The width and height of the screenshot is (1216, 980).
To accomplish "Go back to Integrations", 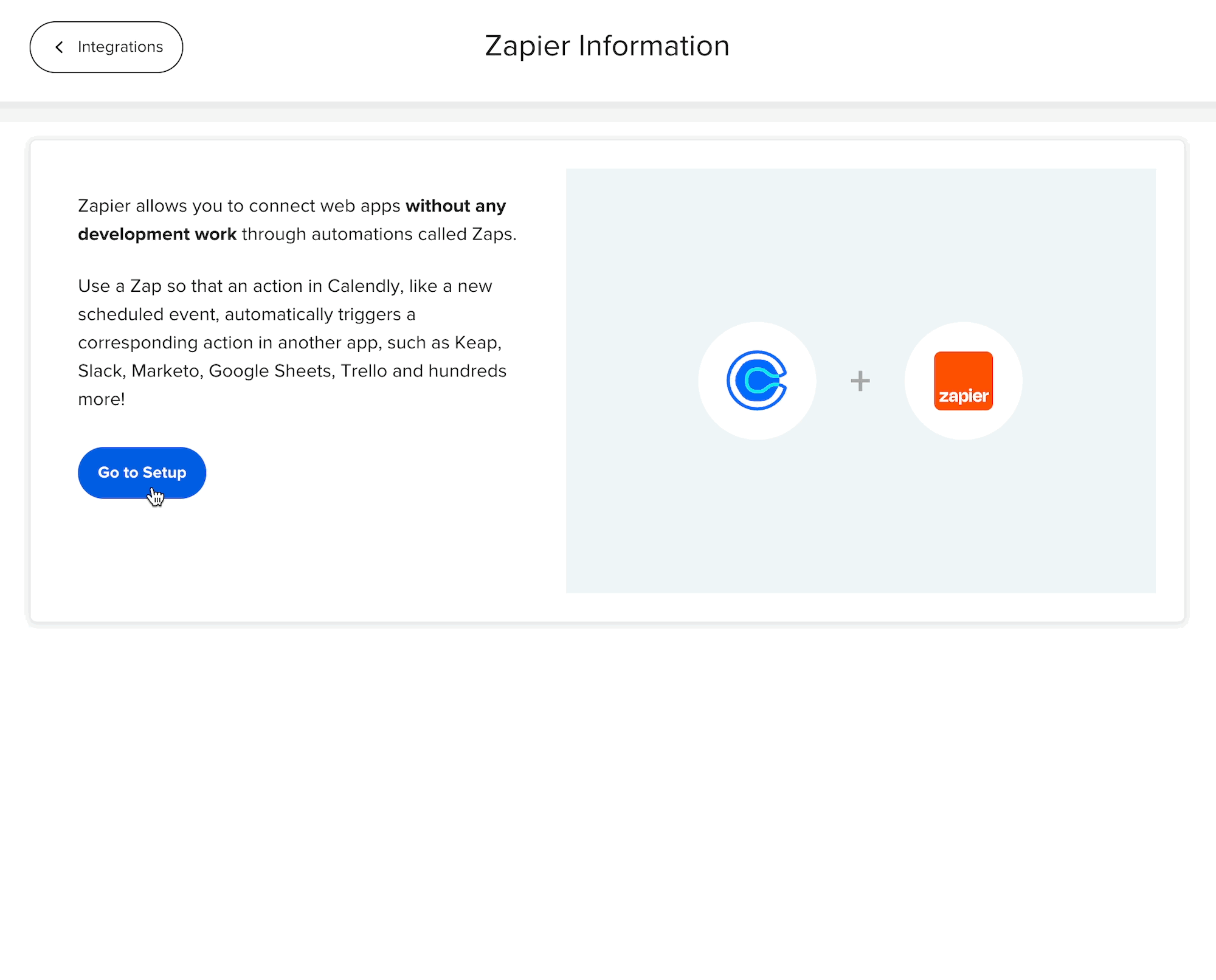I will coord(106,47).
